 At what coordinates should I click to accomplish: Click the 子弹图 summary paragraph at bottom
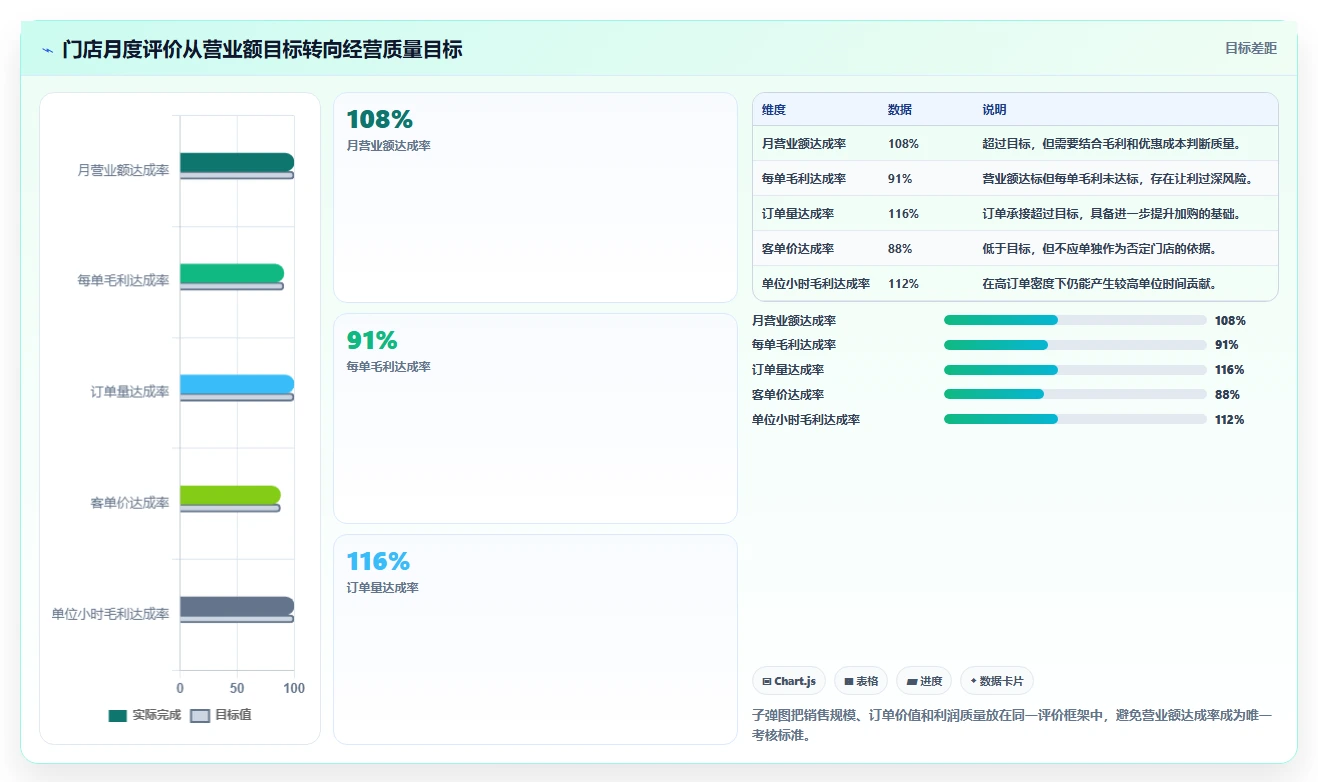(1012, 725)
